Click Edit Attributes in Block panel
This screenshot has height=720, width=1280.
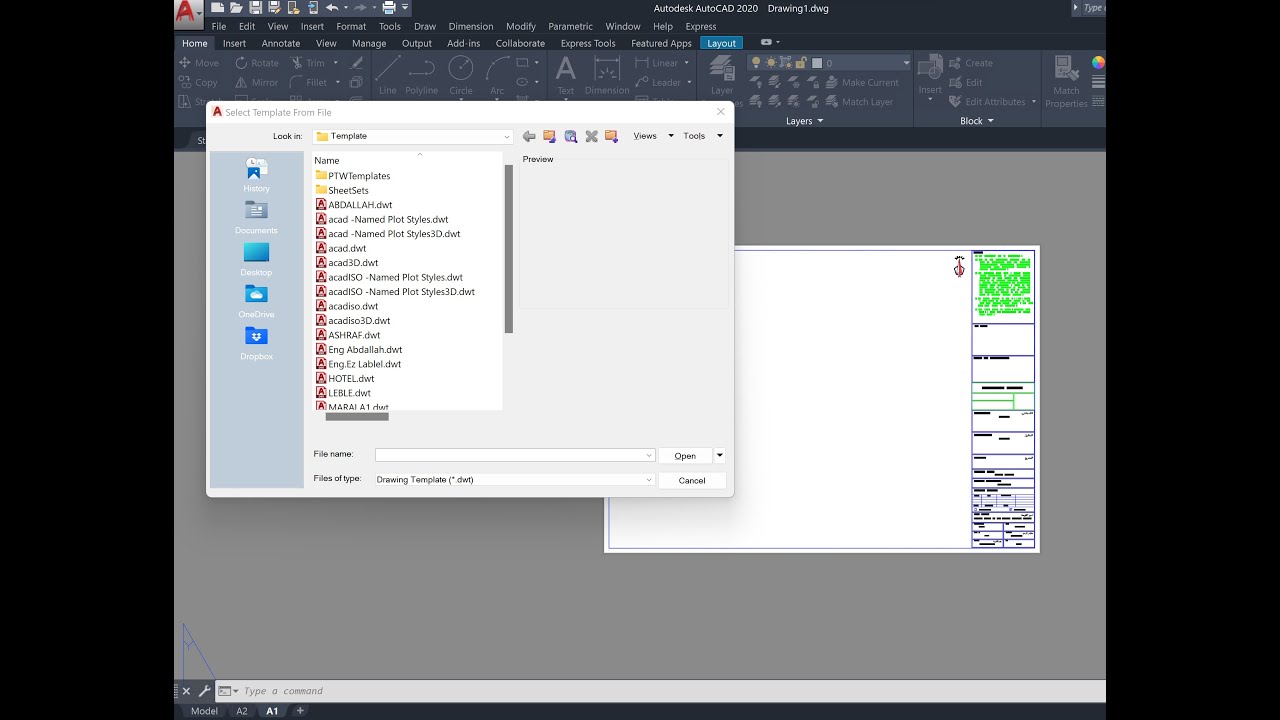[x=988, y=102]
